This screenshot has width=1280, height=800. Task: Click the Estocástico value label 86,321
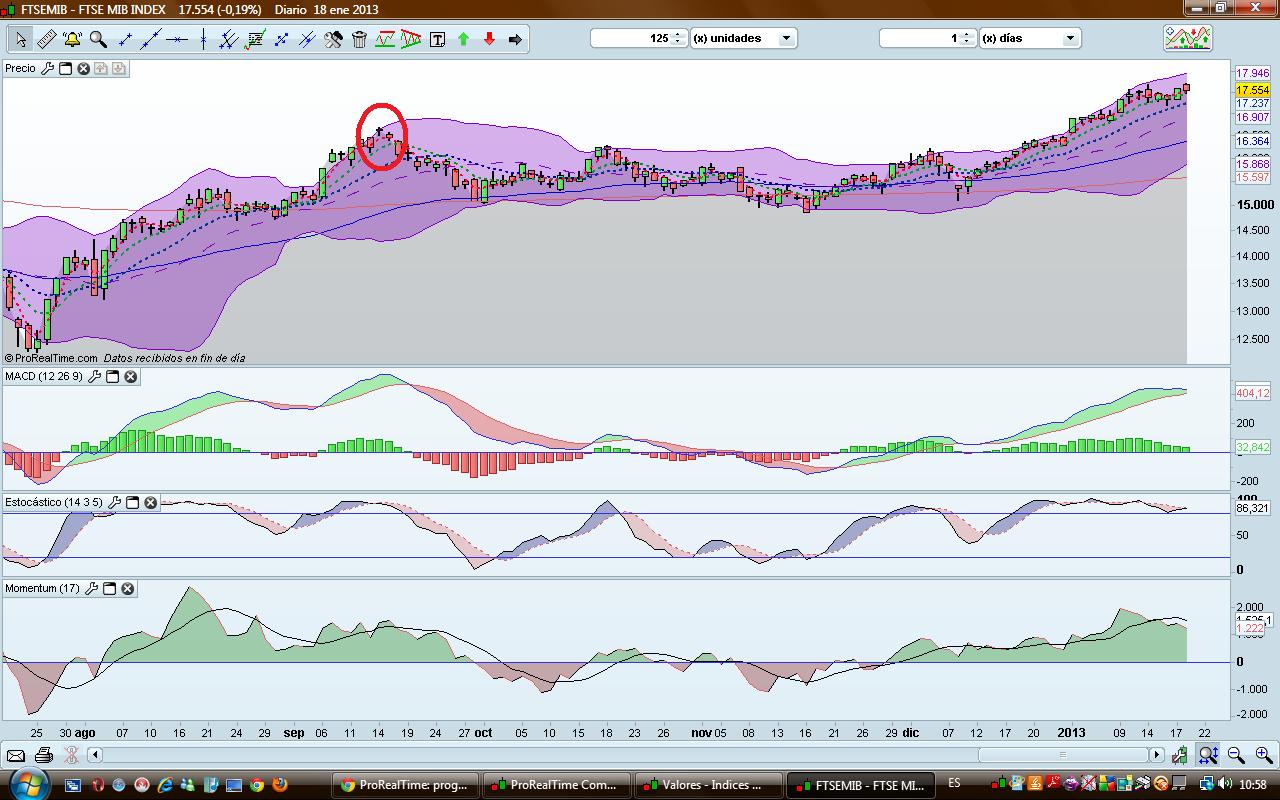click(1253, 508)
